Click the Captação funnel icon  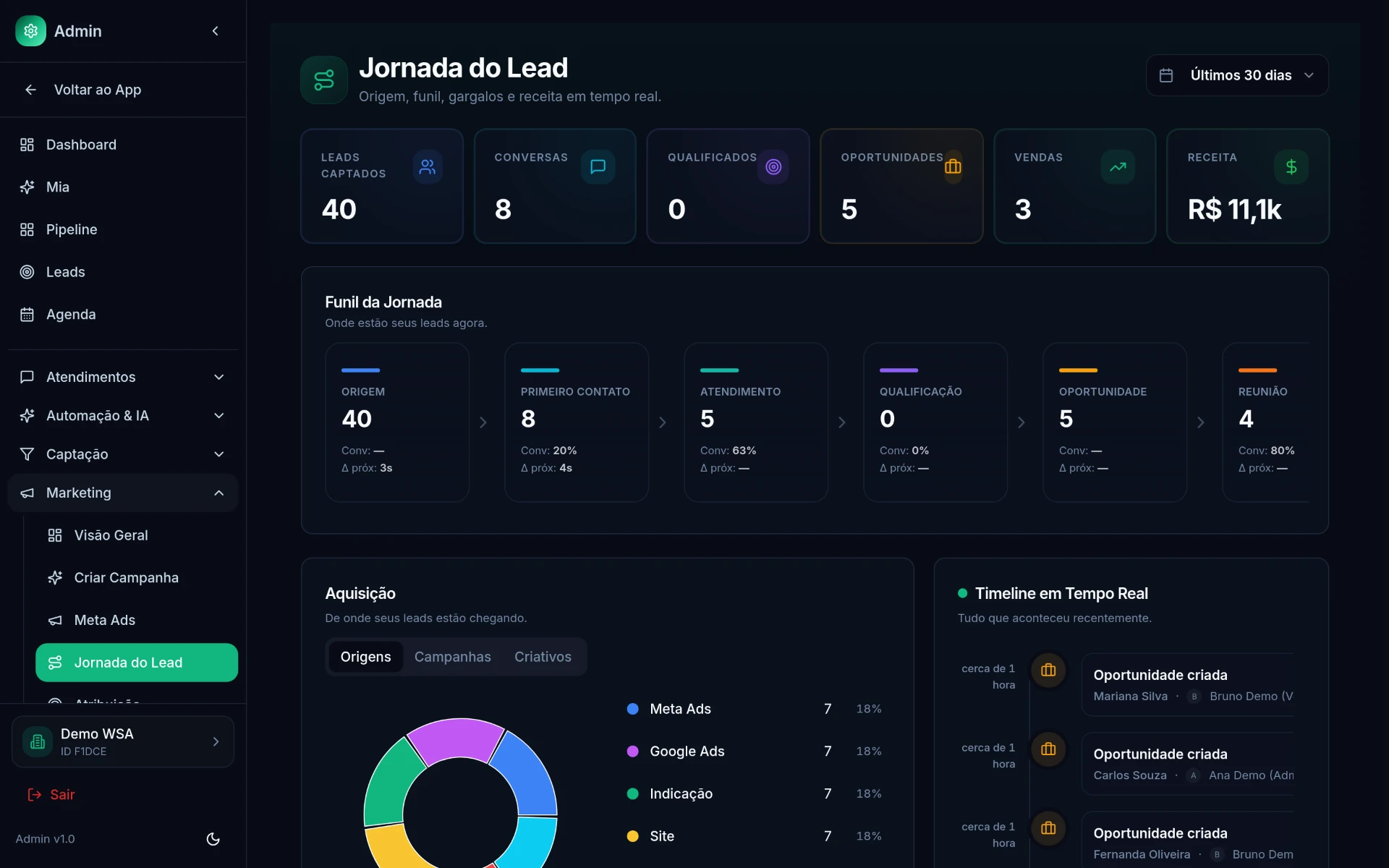pyautogui.click(x=27, y=454)
